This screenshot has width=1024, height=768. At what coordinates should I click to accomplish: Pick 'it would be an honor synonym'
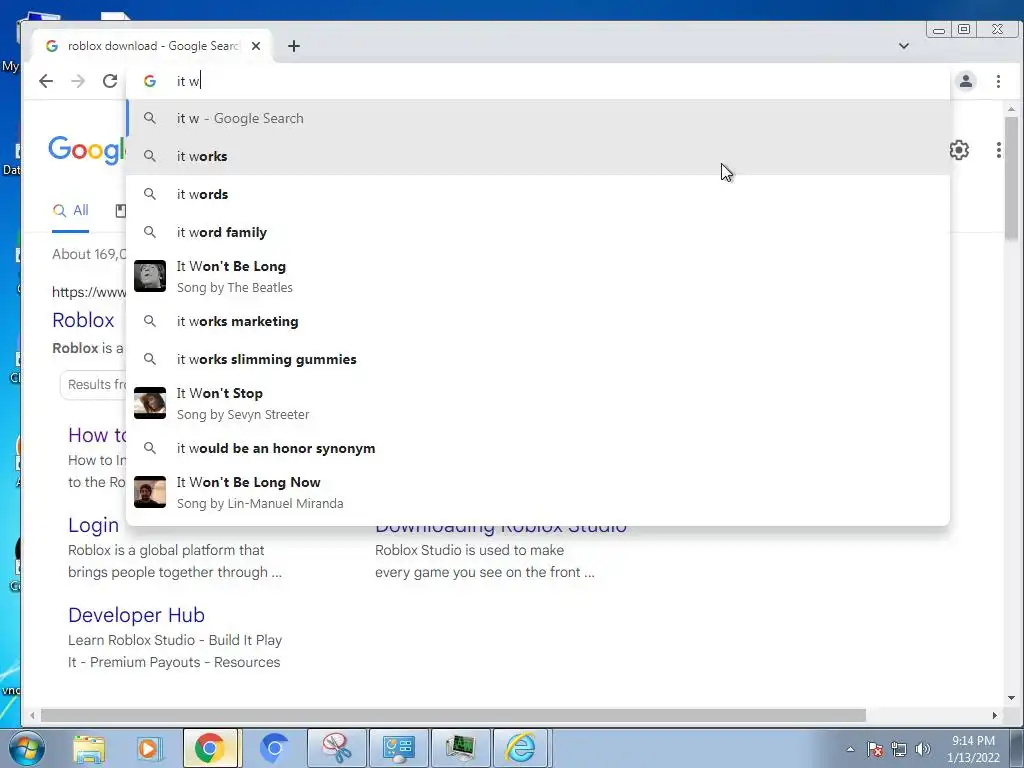click(538, 448)
